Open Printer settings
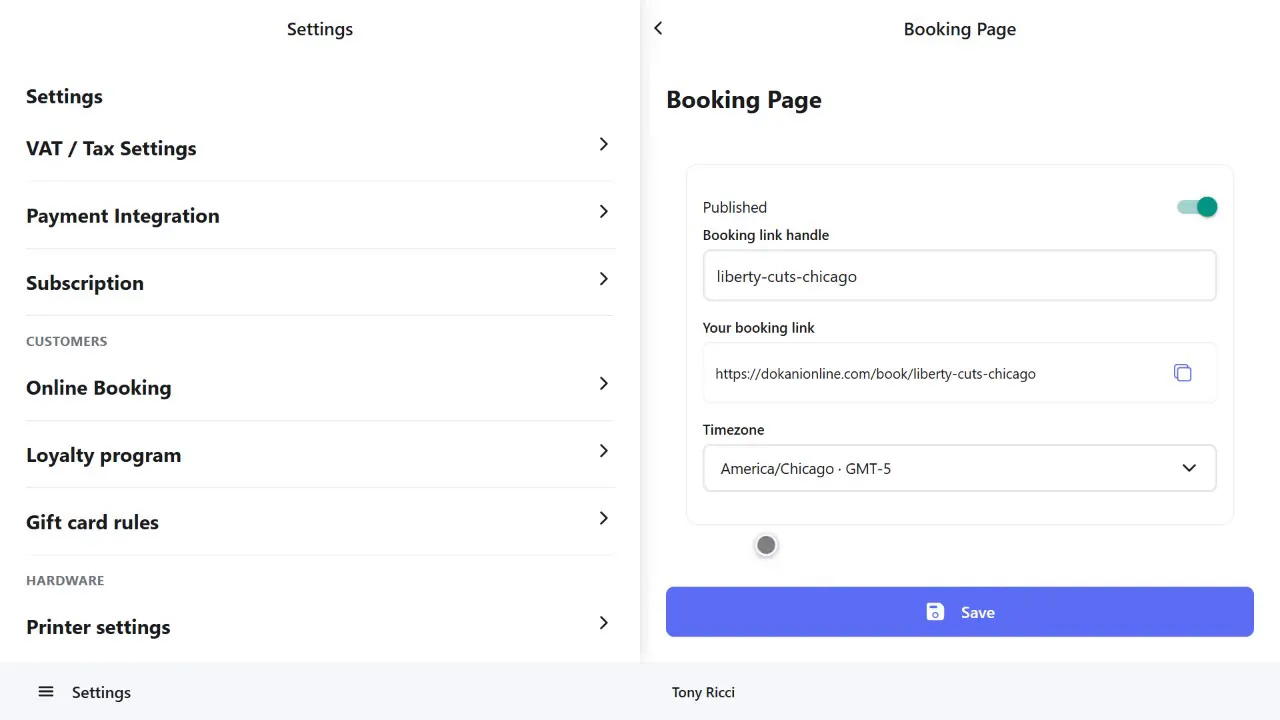 point(319,627)
